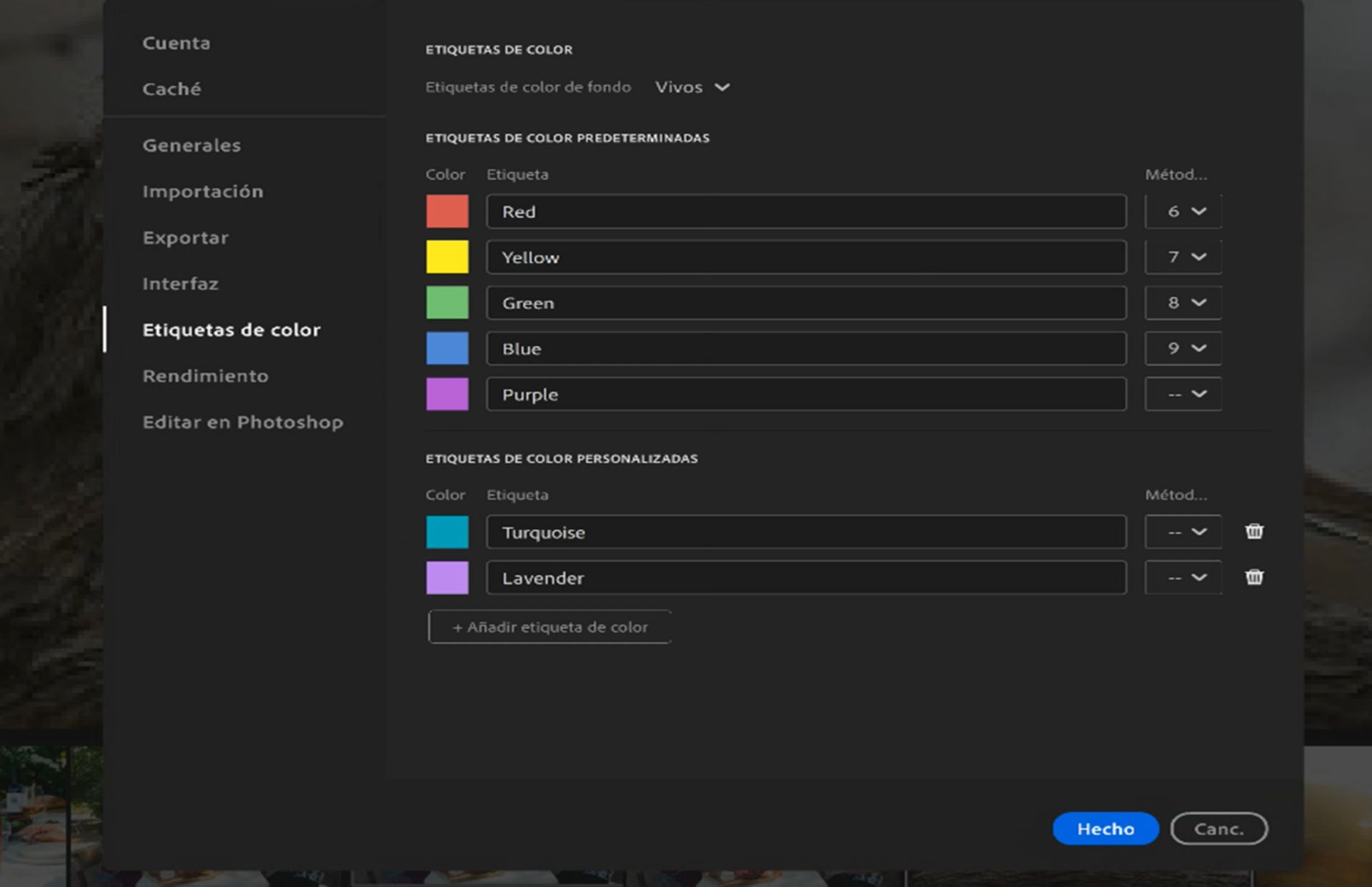Screen dimensions: 1372x887
Task: Click the ETIQUETAS DE COLOR PERSONALIZADAS heading
Action: pos(562,459)
